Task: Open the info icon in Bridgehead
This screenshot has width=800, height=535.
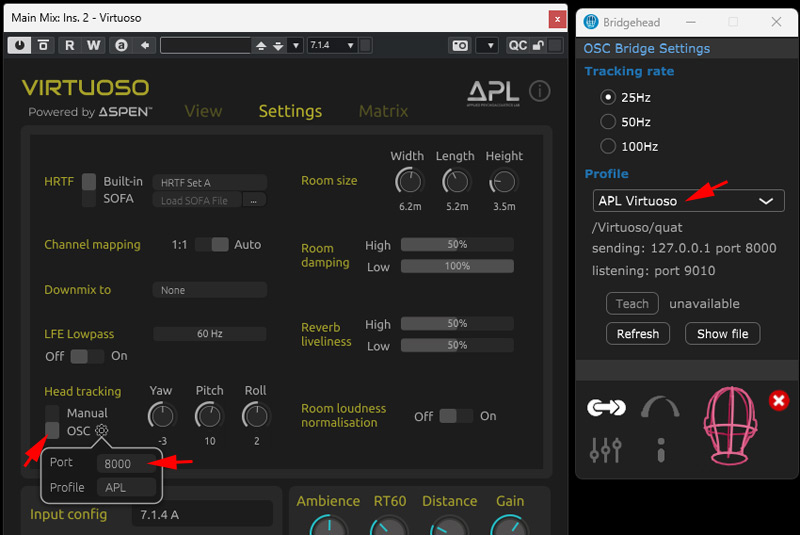Action: pos(661,449)
